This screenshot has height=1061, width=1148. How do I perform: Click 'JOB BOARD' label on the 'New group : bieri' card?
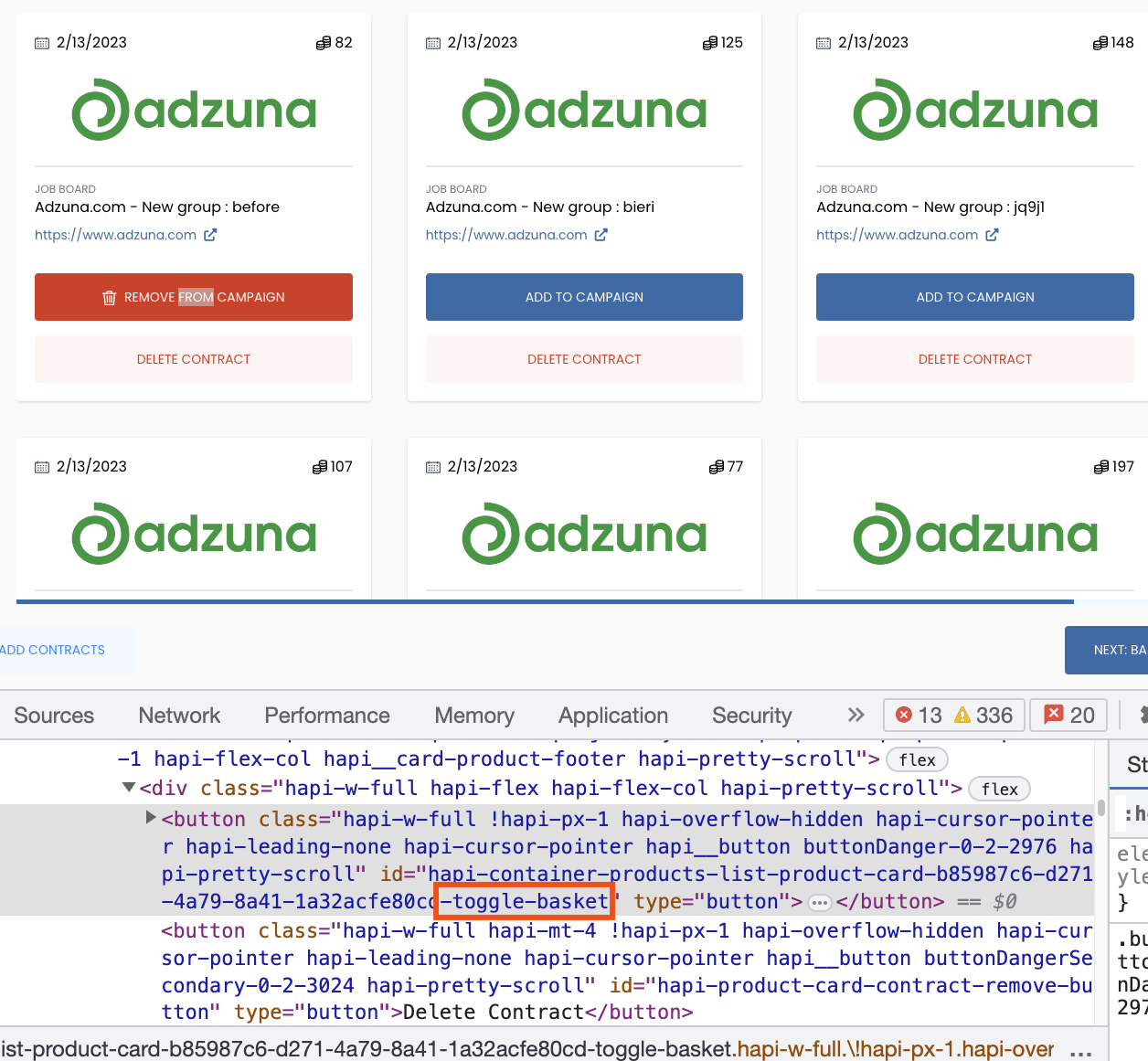(456, 189)
